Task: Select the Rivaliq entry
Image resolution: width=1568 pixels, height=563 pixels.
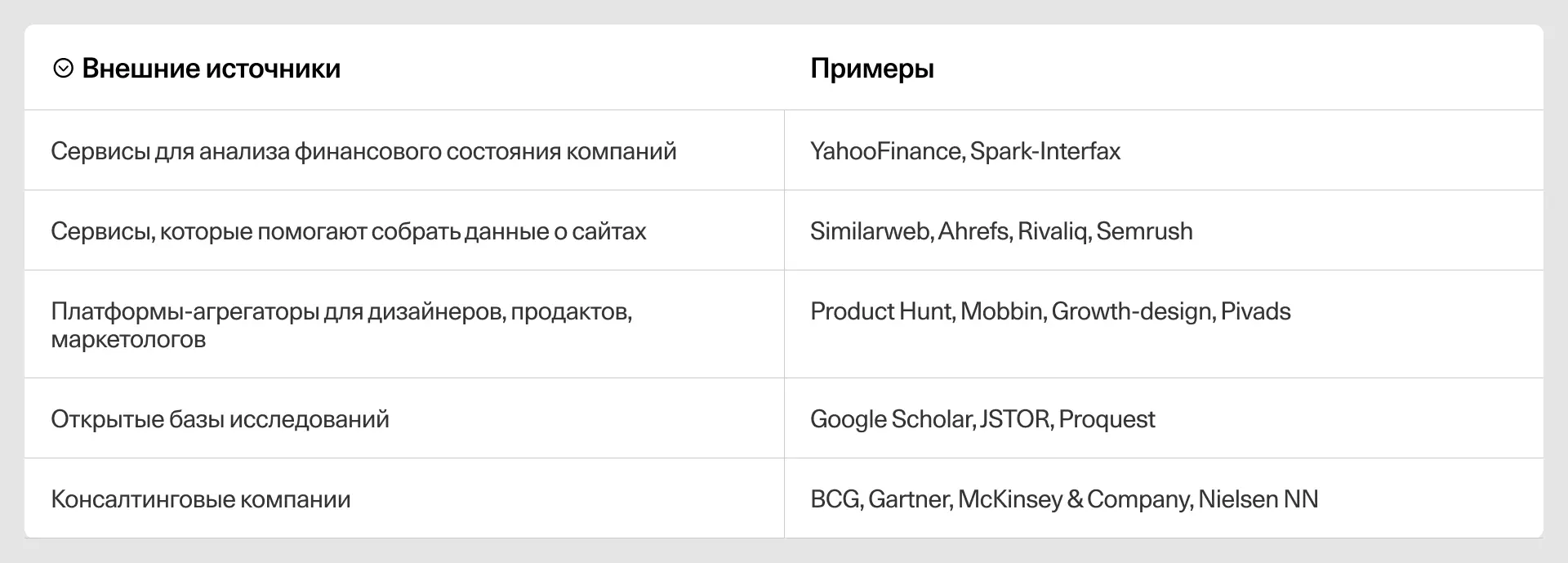Action: [x=1053, y=231]
